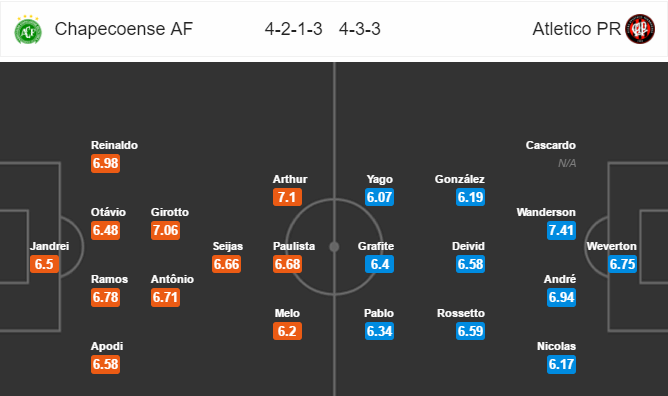Click Girotto's 7.06 rating badge
This screenshot has width=668, height=396.
point(165,230)
